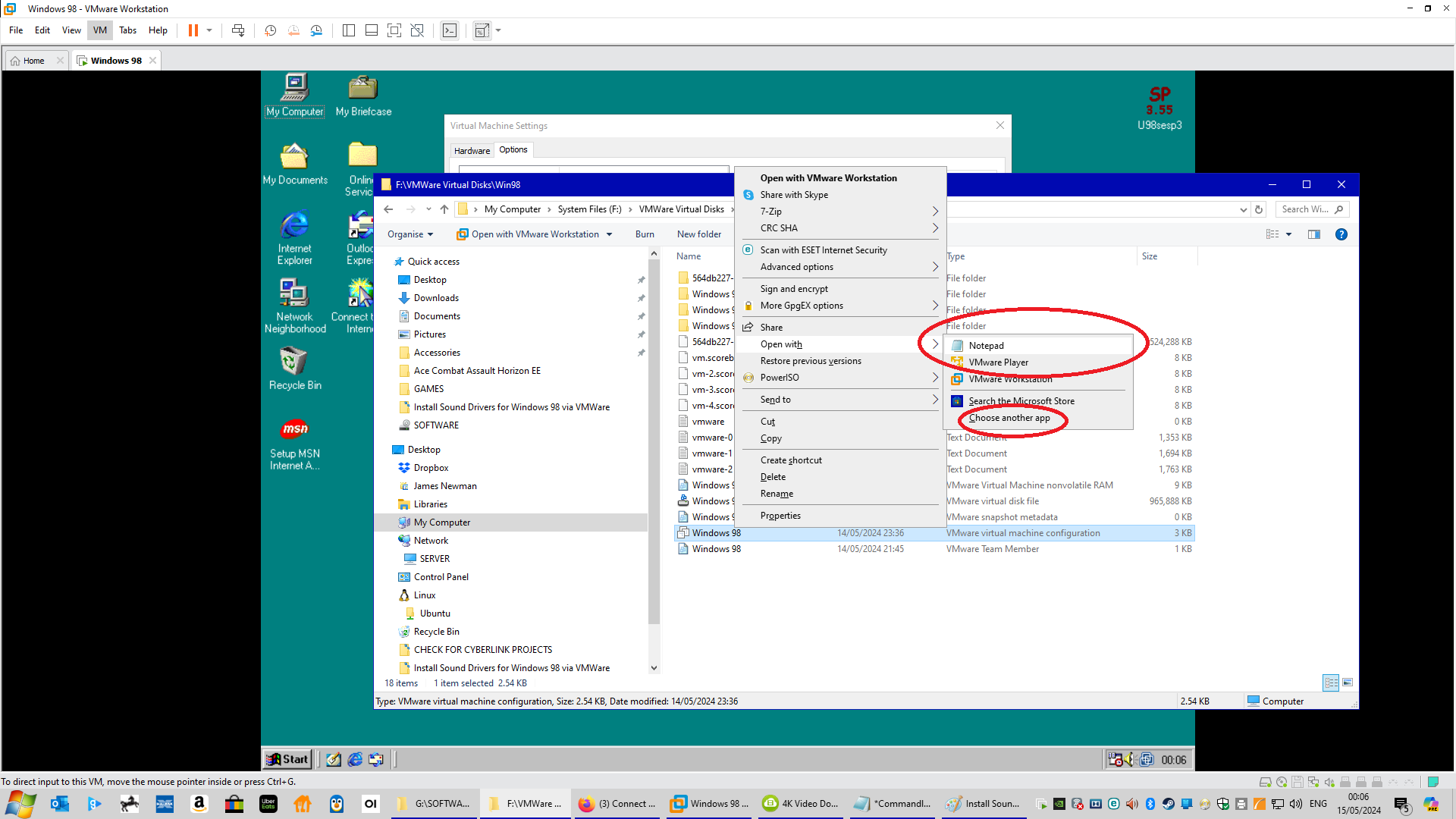Select Notepad in the Open with submenu
Image resolution: width=1456 pixels, height=819 pixels.
click(986, 345)
